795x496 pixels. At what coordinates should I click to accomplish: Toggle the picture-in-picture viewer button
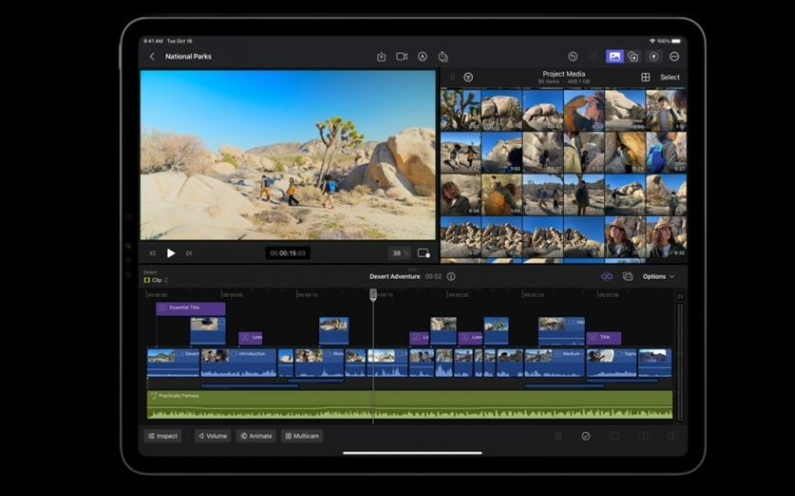424,253
